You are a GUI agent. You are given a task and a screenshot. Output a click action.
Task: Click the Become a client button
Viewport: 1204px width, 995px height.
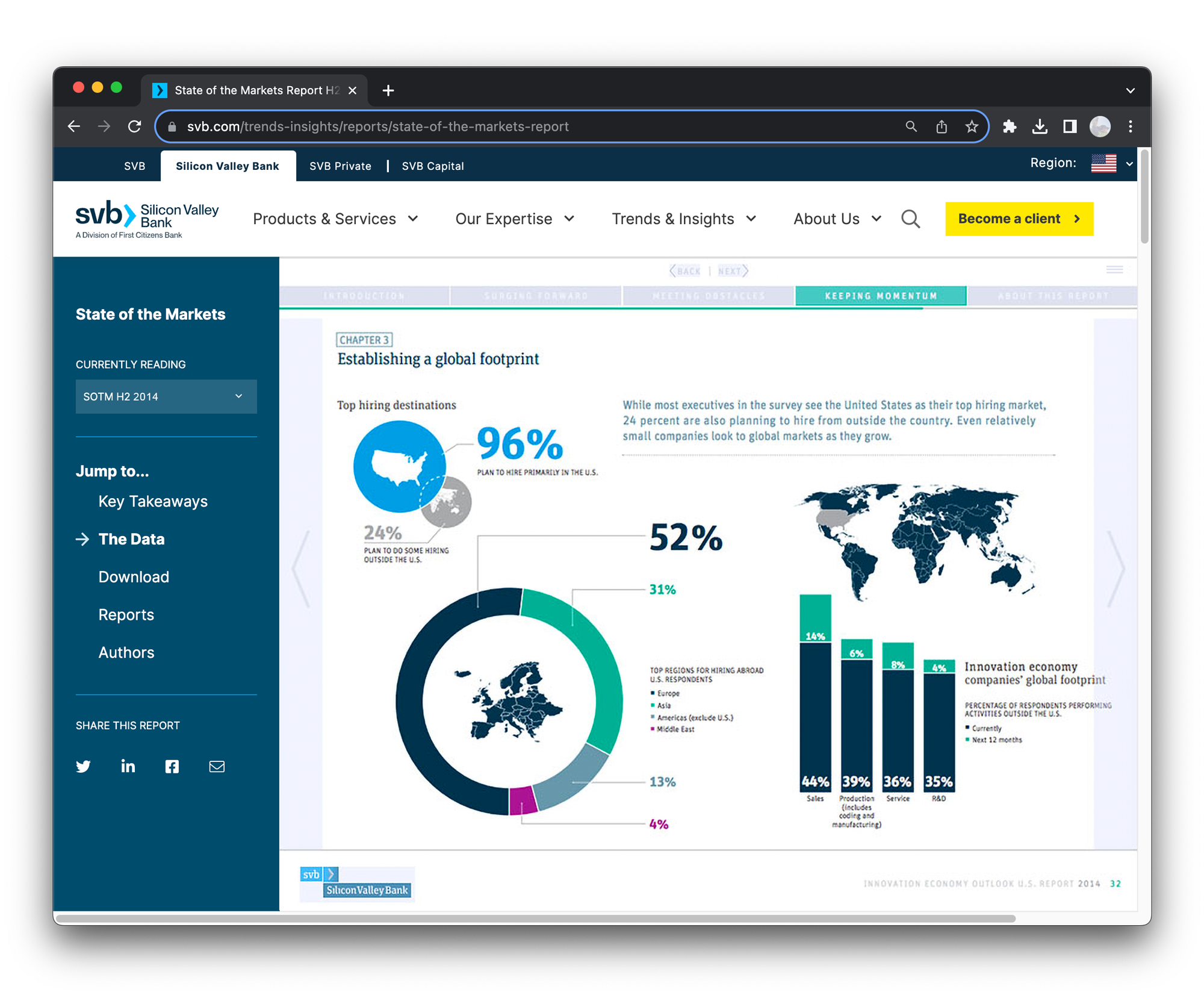tap(1019, 219)
